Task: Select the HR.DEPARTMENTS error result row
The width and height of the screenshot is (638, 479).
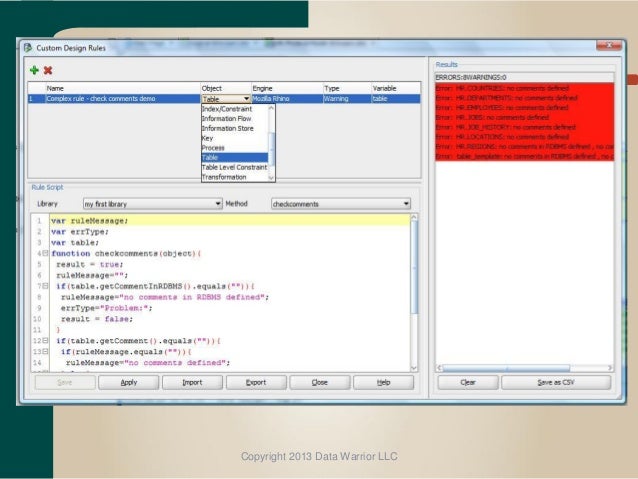Action: (x=524, y=98)
